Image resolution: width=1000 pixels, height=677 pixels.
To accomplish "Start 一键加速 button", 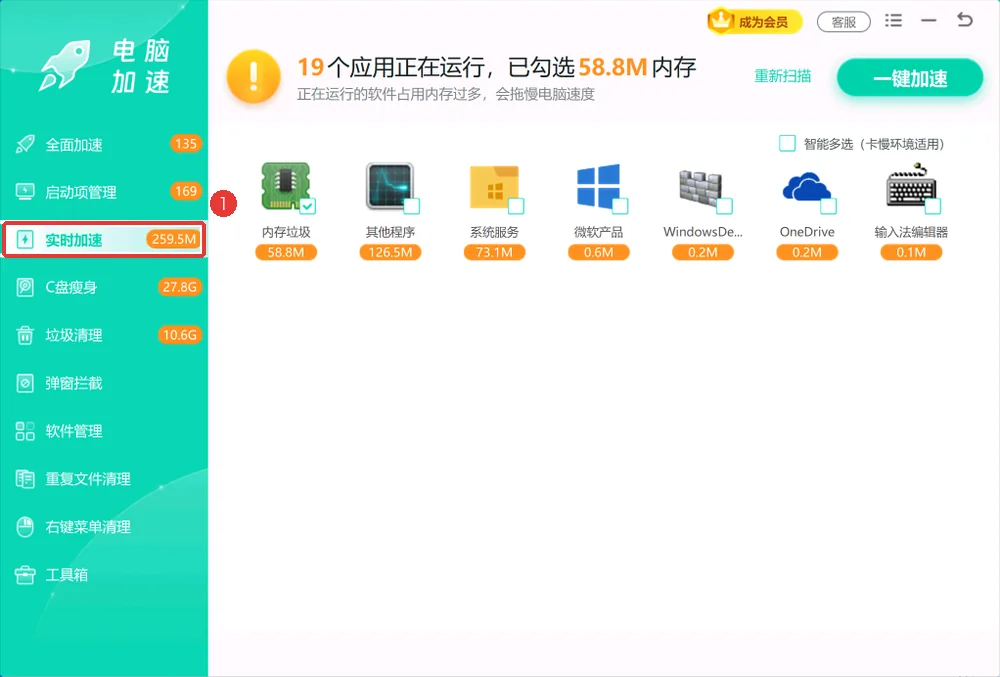I will pos(910,78).
